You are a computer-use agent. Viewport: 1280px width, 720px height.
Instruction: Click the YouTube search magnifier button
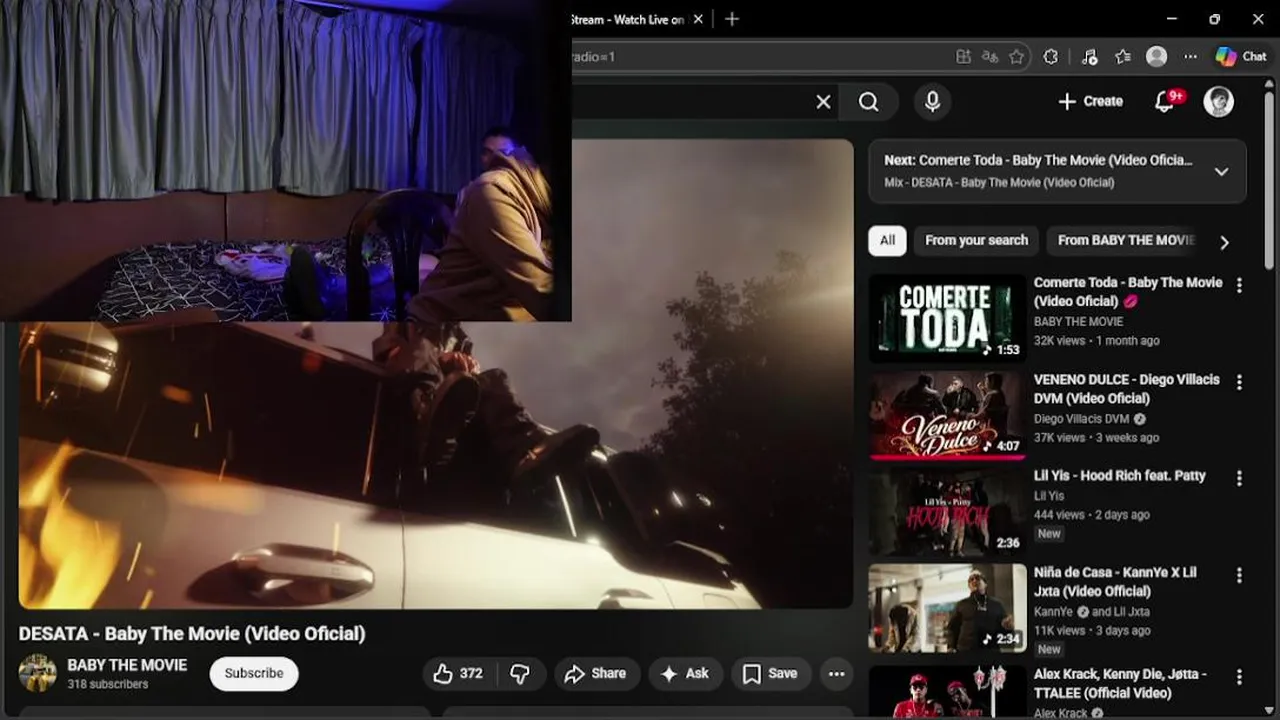coord(869,102)
